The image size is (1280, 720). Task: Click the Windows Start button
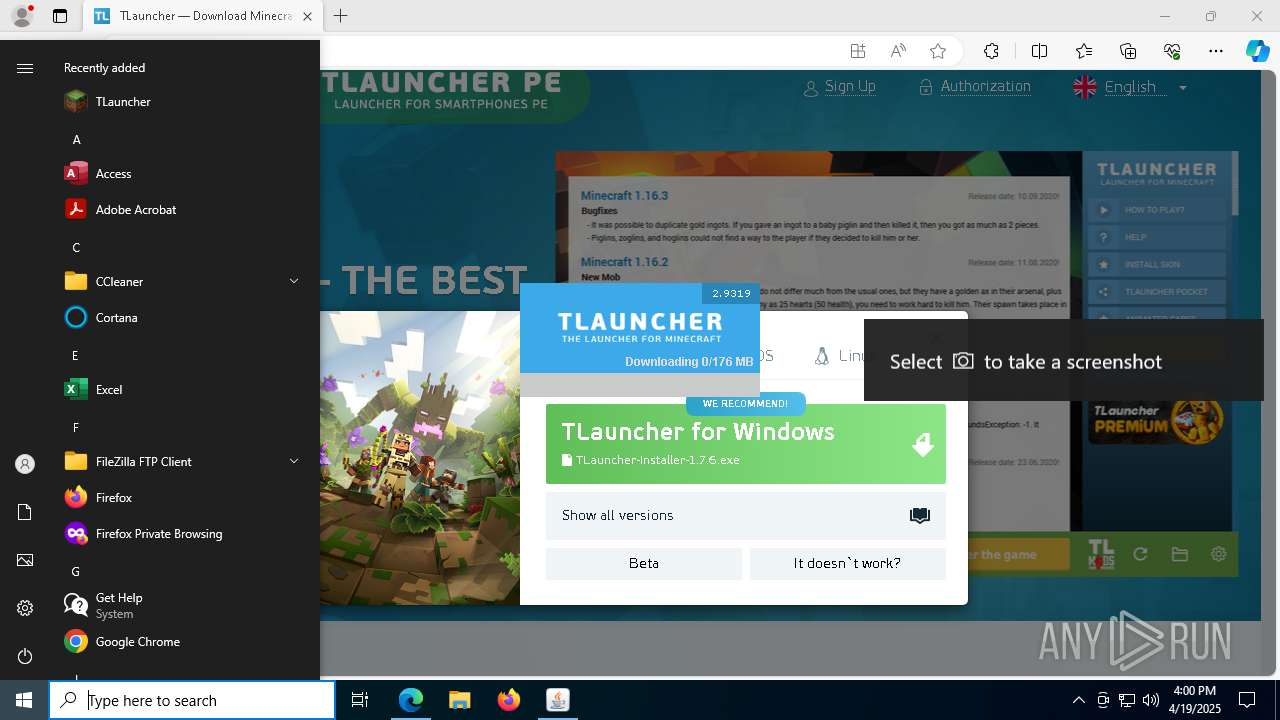coord(24,700)
